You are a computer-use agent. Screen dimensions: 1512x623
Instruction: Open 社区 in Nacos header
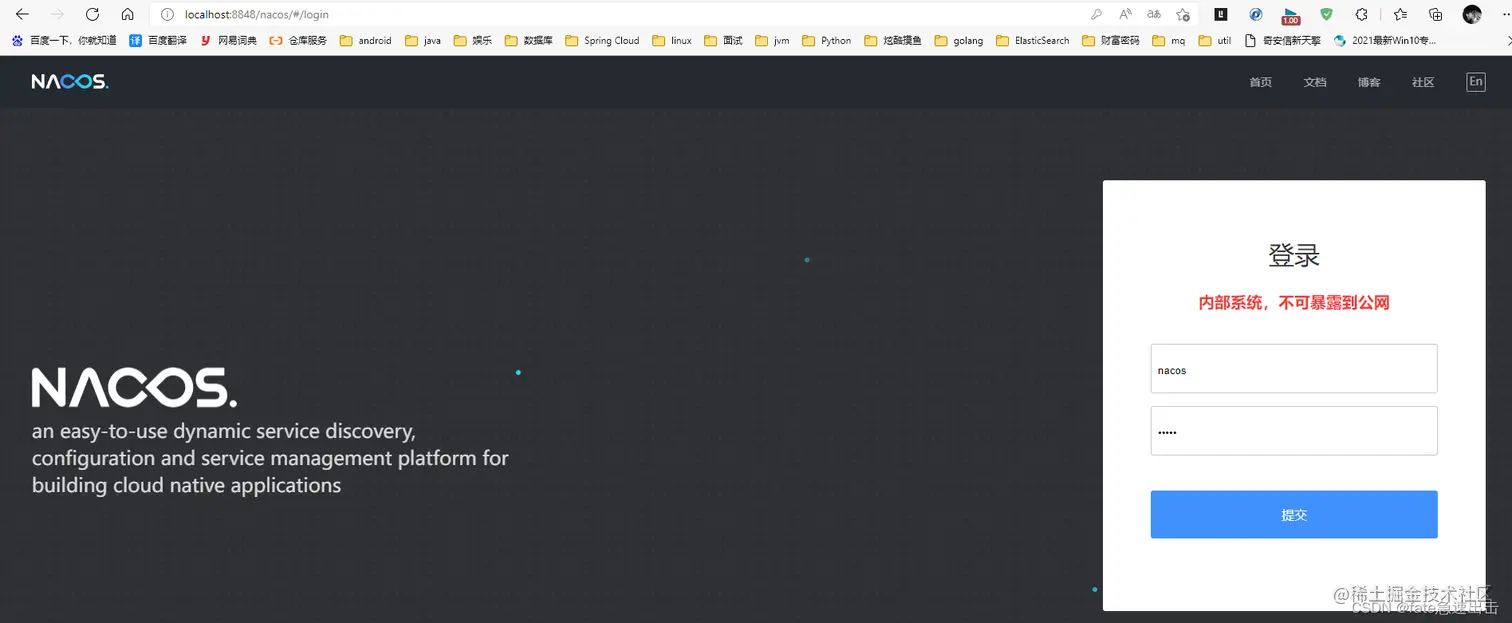(1423, 82)
